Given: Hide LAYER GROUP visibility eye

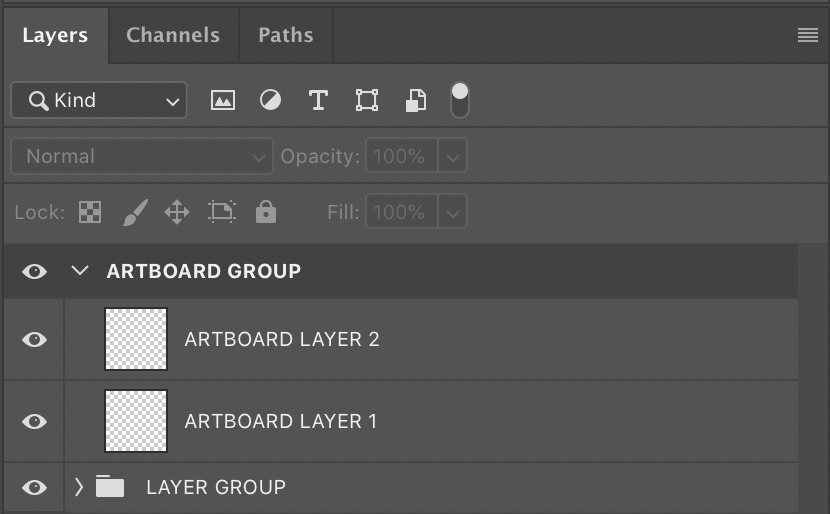Looking at the screenshot, I should (x=34, y=487).
